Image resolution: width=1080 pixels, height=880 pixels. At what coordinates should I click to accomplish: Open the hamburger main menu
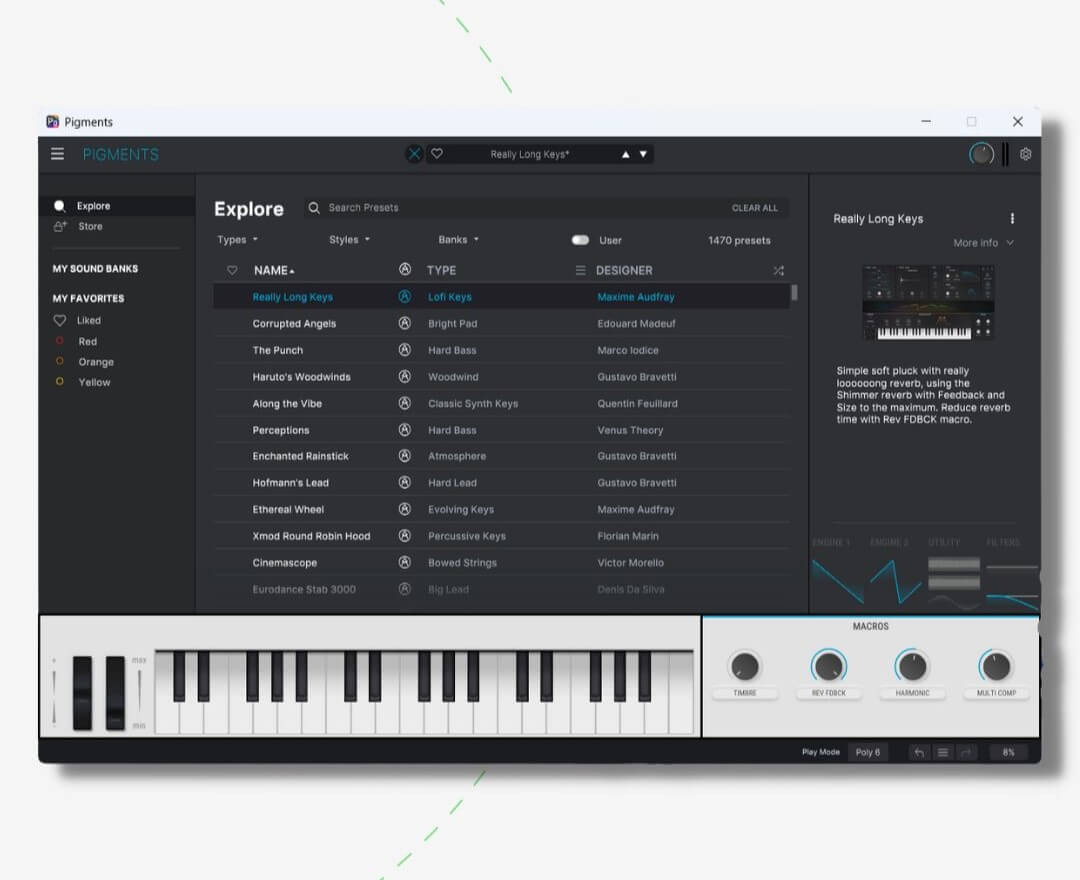[58, 154]
